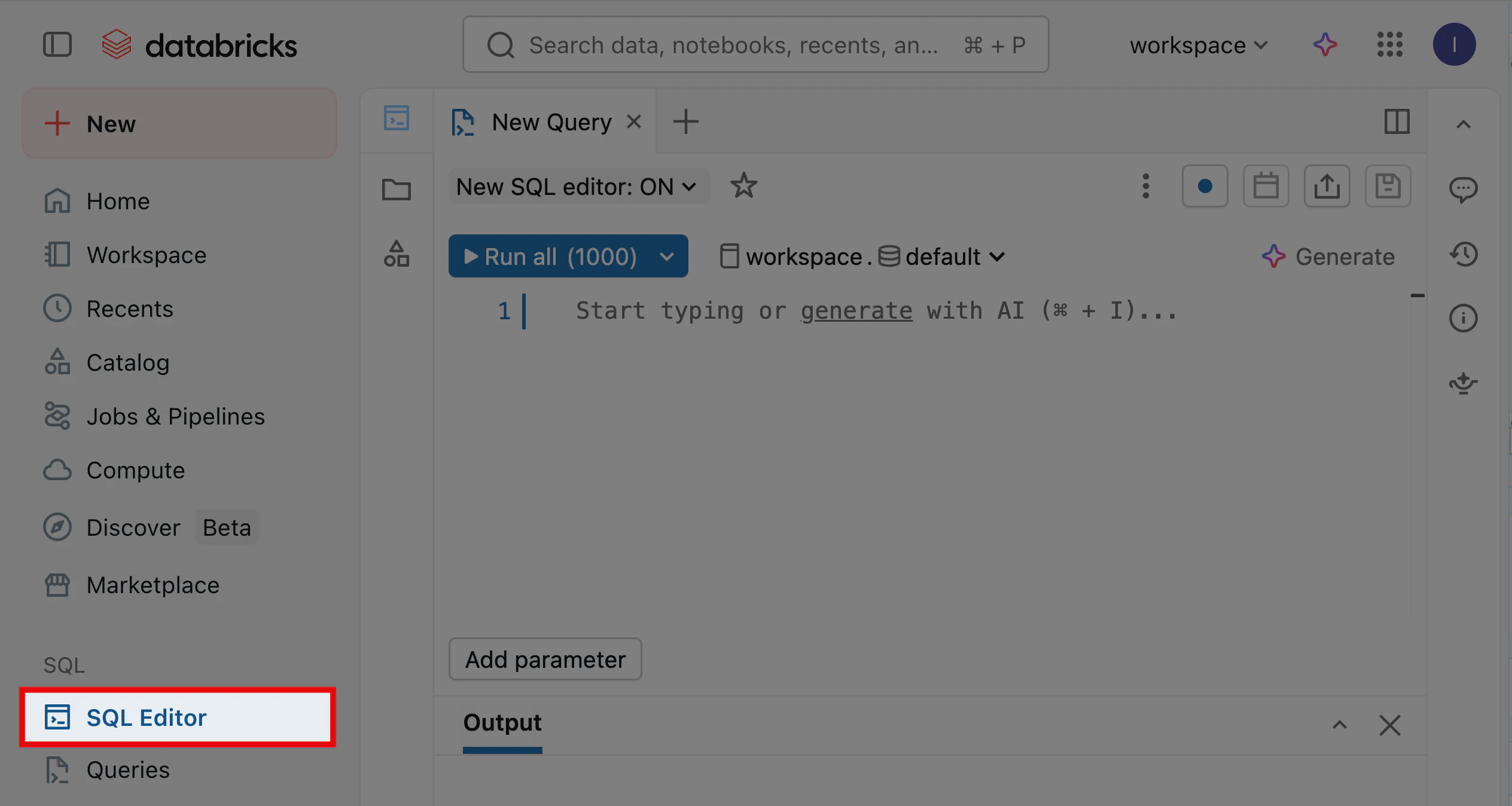Show query version history
Image resolution: width=1512 pixels, height=806 pixels.
coord(1463,254)
